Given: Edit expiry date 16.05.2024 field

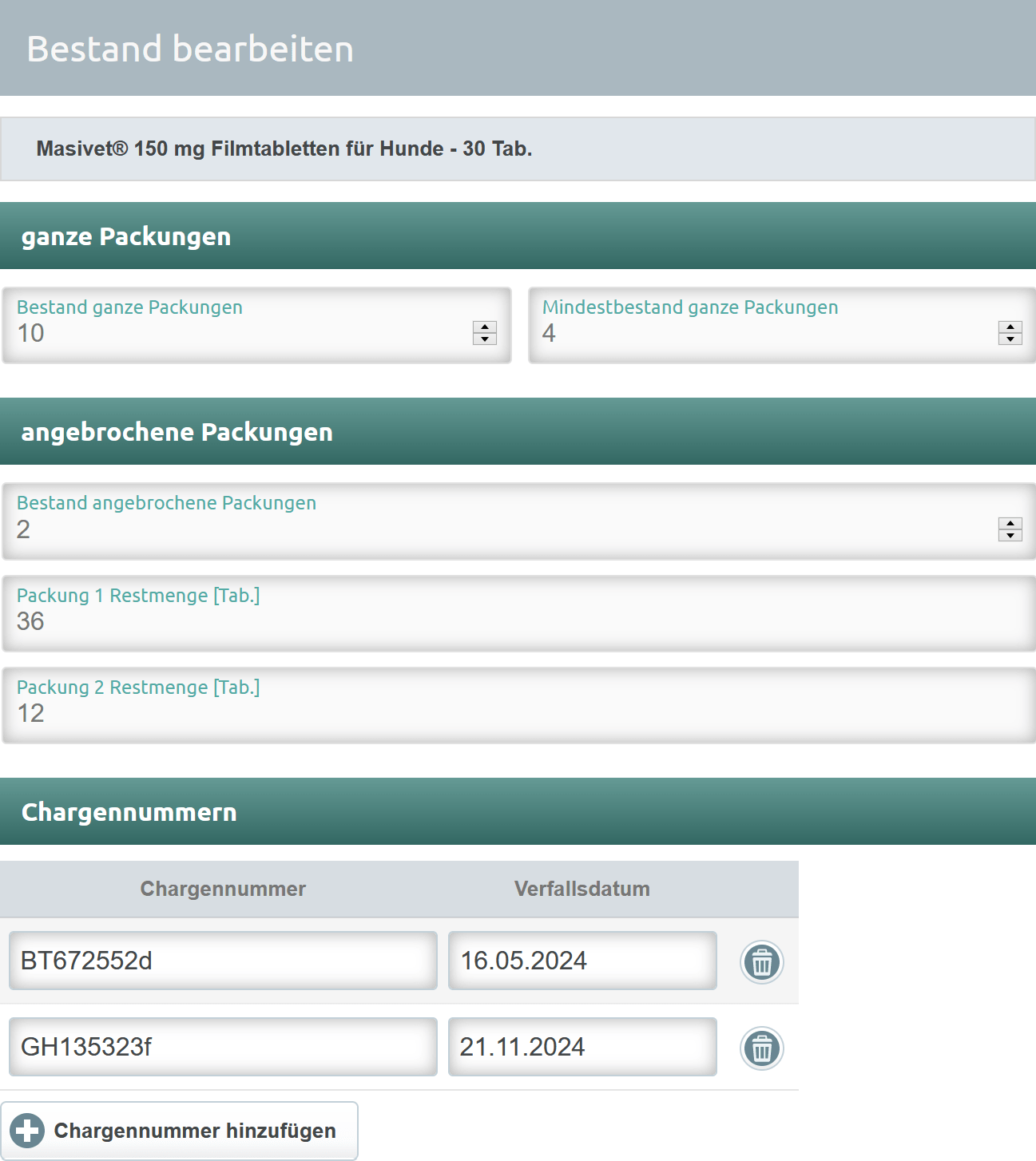Looking at the screenshot, I should pyautogui.click(x=582, y=961).
